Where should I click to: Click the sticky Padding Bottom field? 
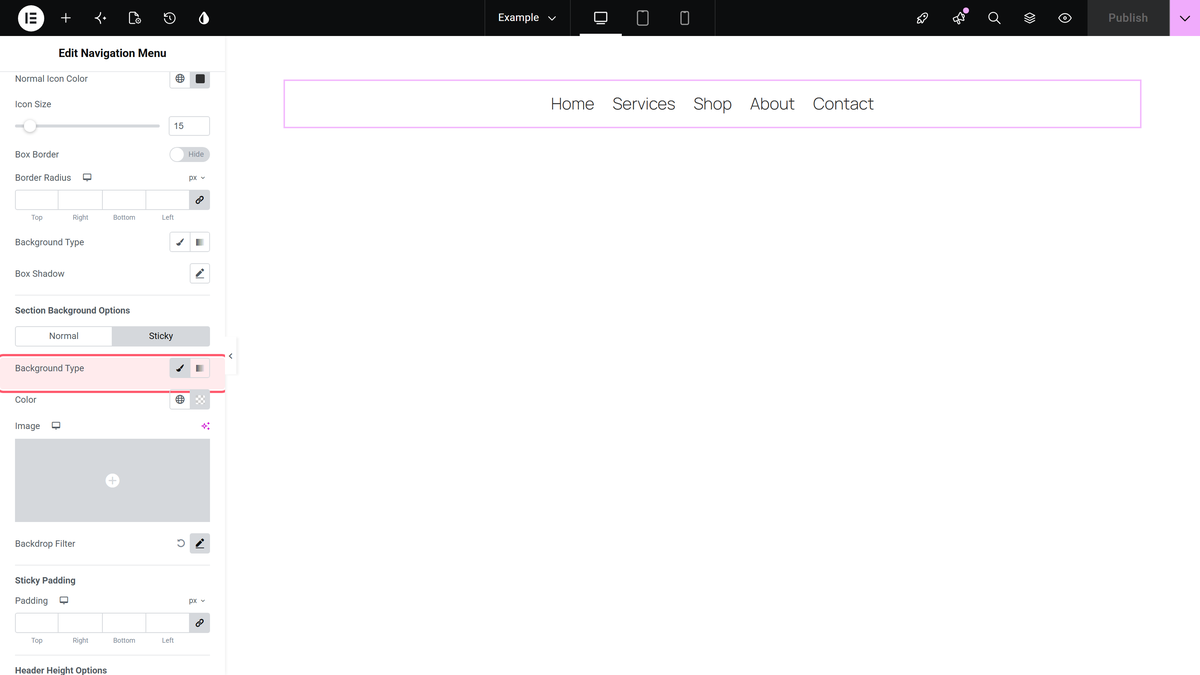124,623
